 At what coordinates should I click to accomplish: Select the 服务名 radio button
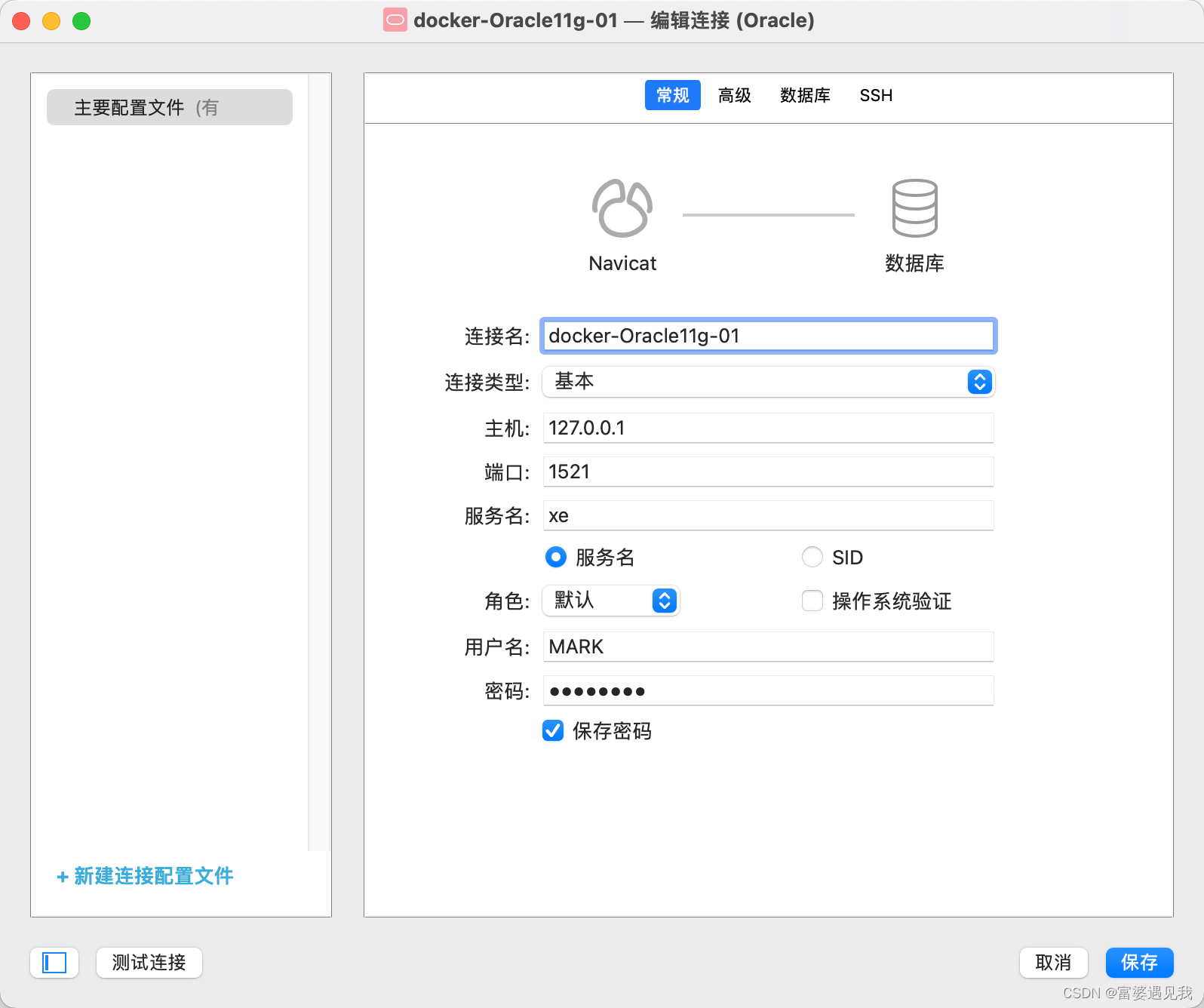[x=556, y=557]
